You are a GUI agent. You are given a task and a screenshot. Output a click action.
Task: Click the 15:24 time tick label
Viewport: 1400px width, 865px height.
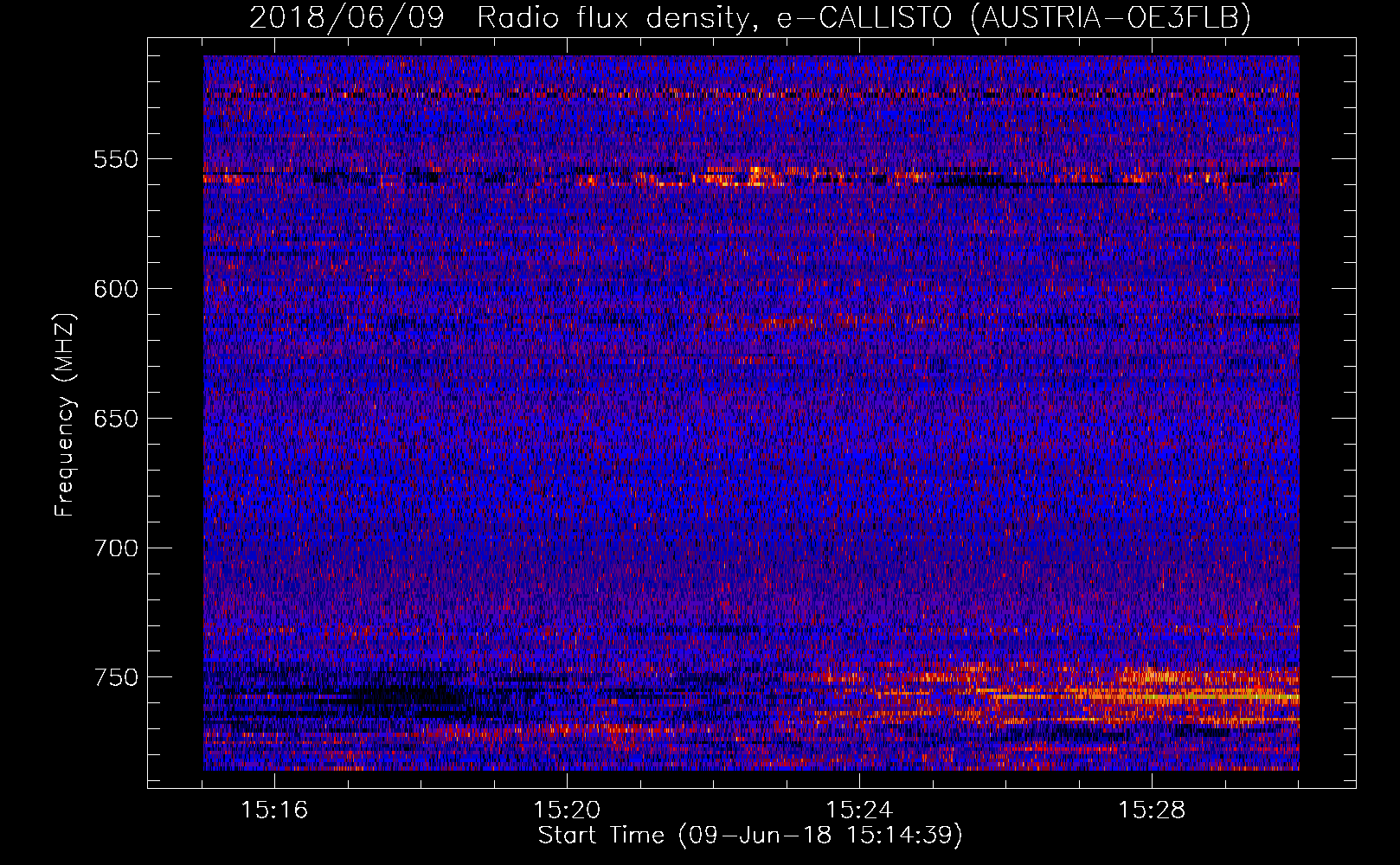point(859,811)
